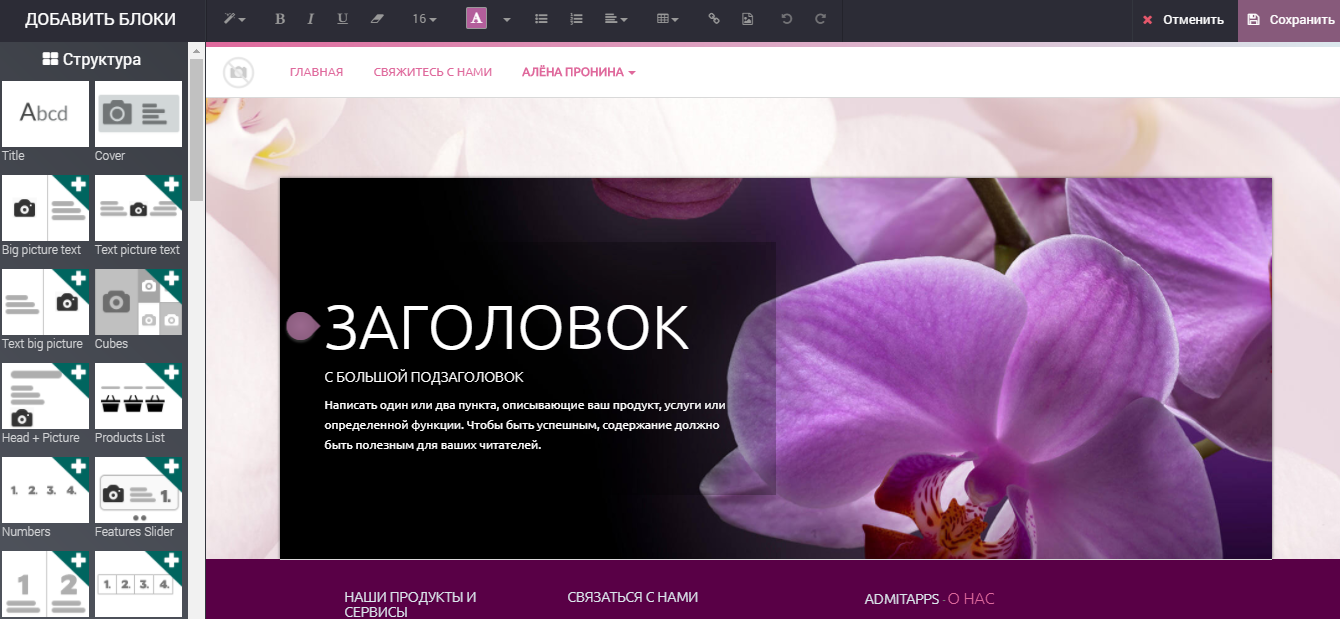Open the font size 16 dropdown

tap(423, 18)
